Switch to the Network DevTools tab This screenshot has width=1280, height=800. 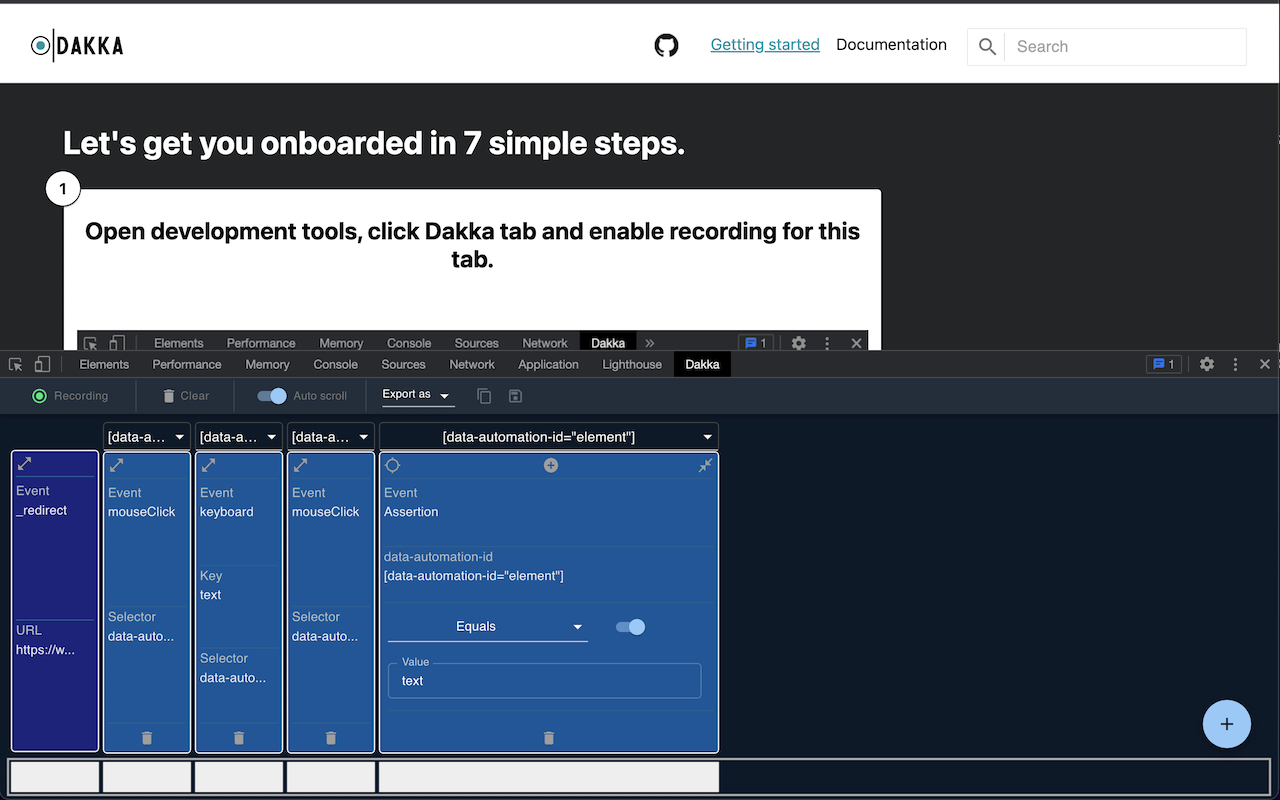(x=472, y=364)
